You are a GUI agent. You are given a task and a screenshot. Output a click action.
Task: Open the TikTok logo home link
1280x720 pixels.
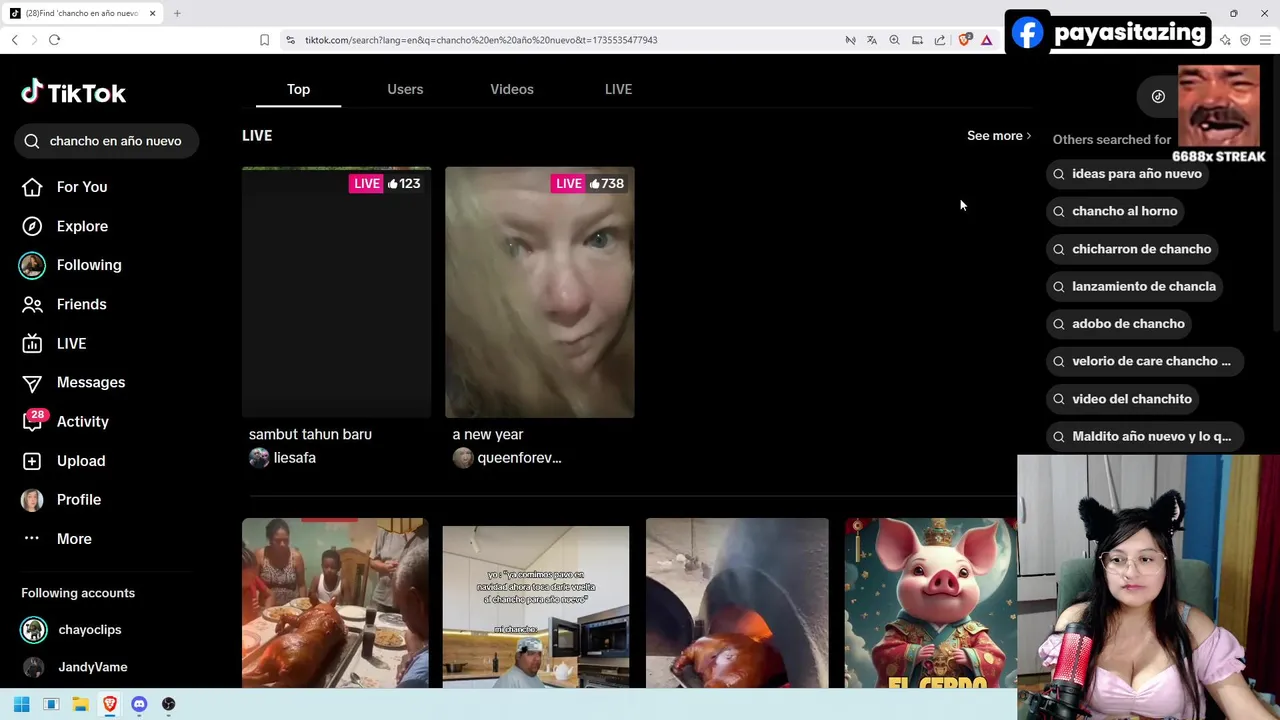pos(73,93)
